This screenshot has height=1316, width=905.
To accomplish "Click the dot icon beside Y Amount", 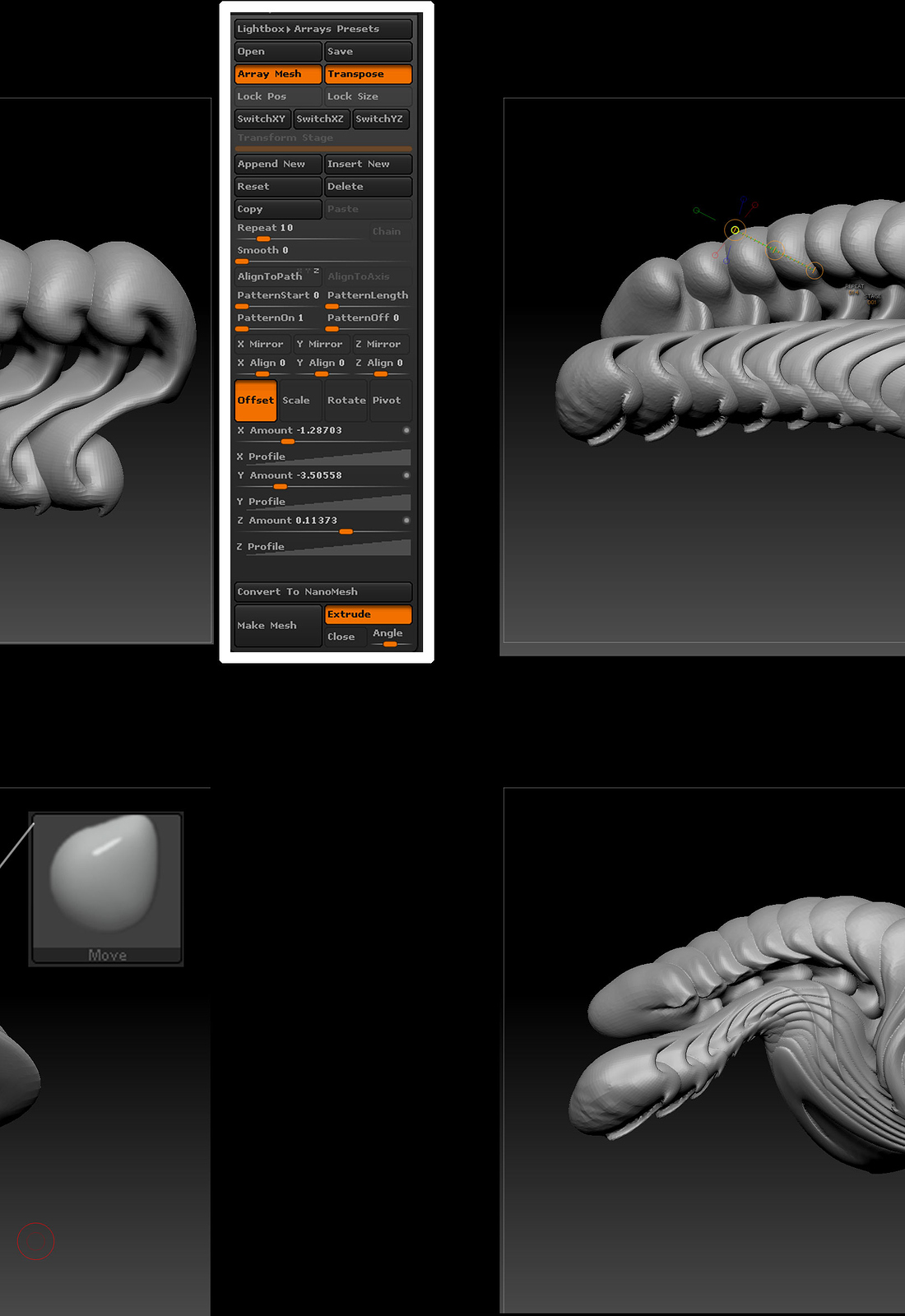I will (406, 475).
